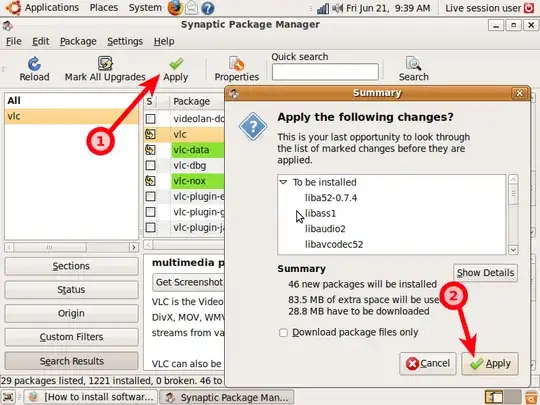Collapse the To be installed tree

pos(283,182)
